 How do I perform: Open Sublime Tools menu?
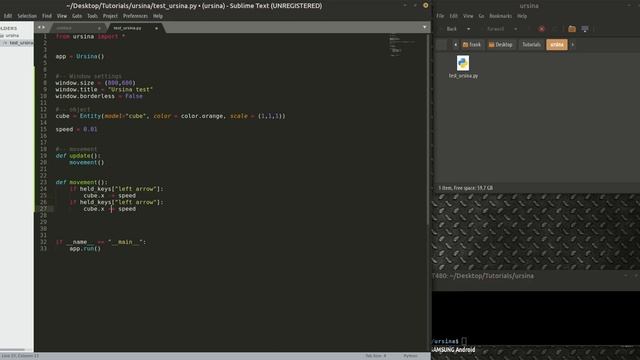pyautogui.click(x=93, y=16)
